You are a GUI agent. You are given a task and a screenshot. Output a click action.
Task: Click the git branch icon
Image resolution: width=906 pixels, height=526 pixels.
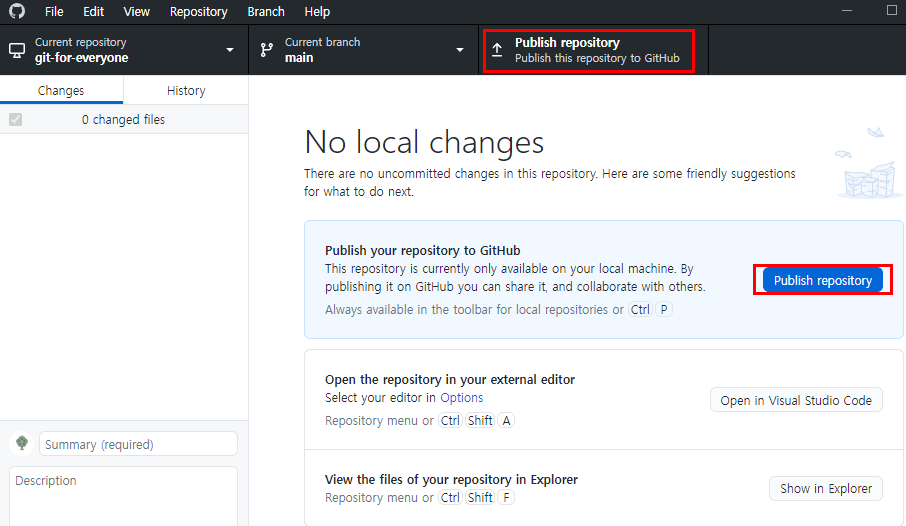pos(267,50)
